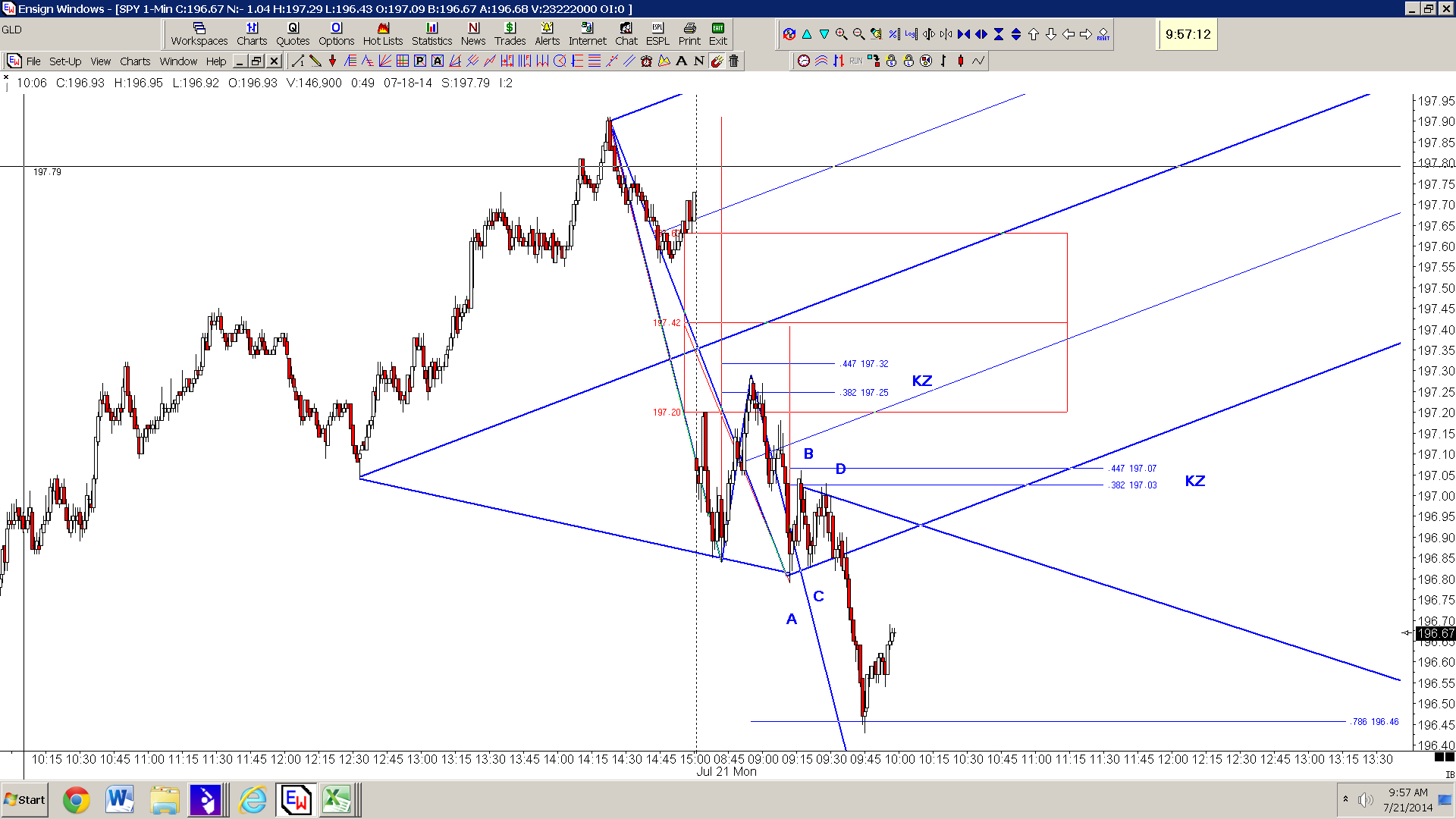This screenshot has height=819, width=1456.
Task: Click the Exit button
Action: 718,34
